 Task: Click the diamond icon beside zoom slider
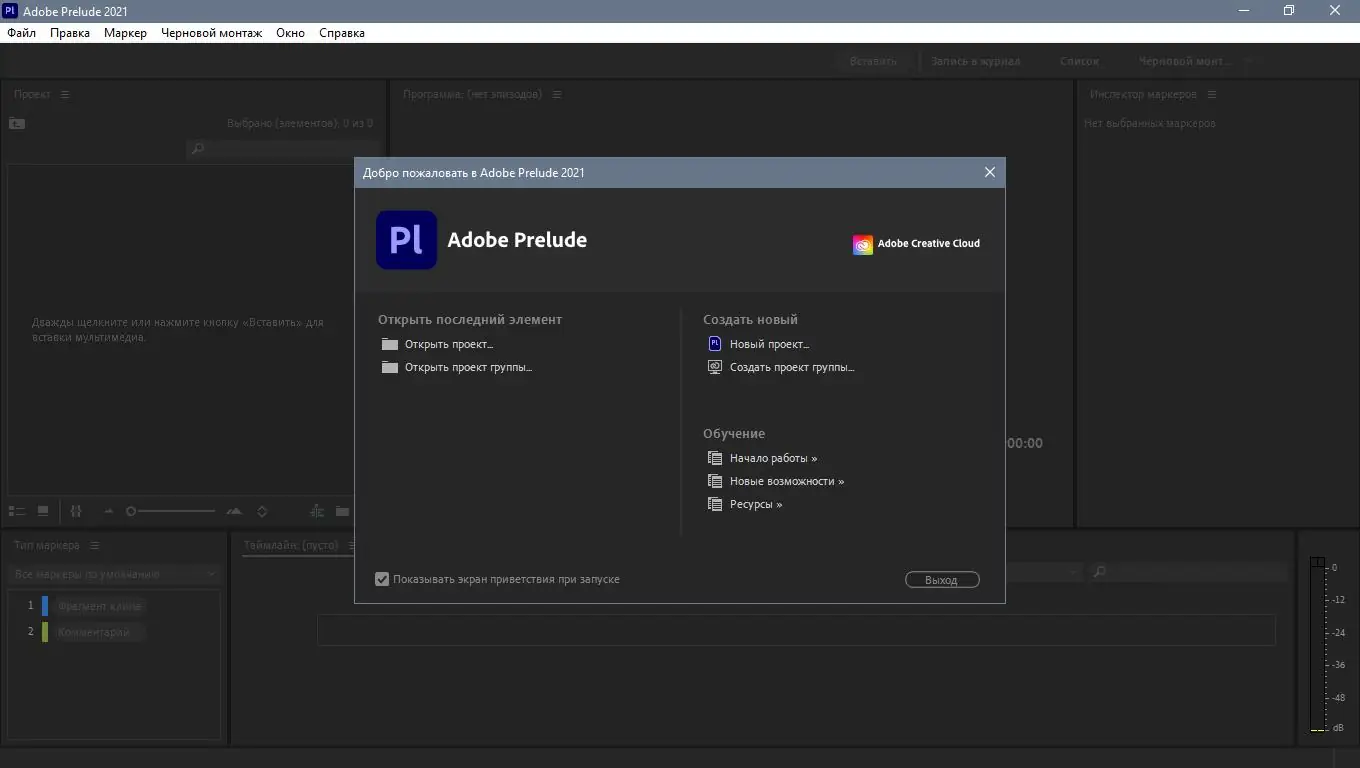click(262, 511)
